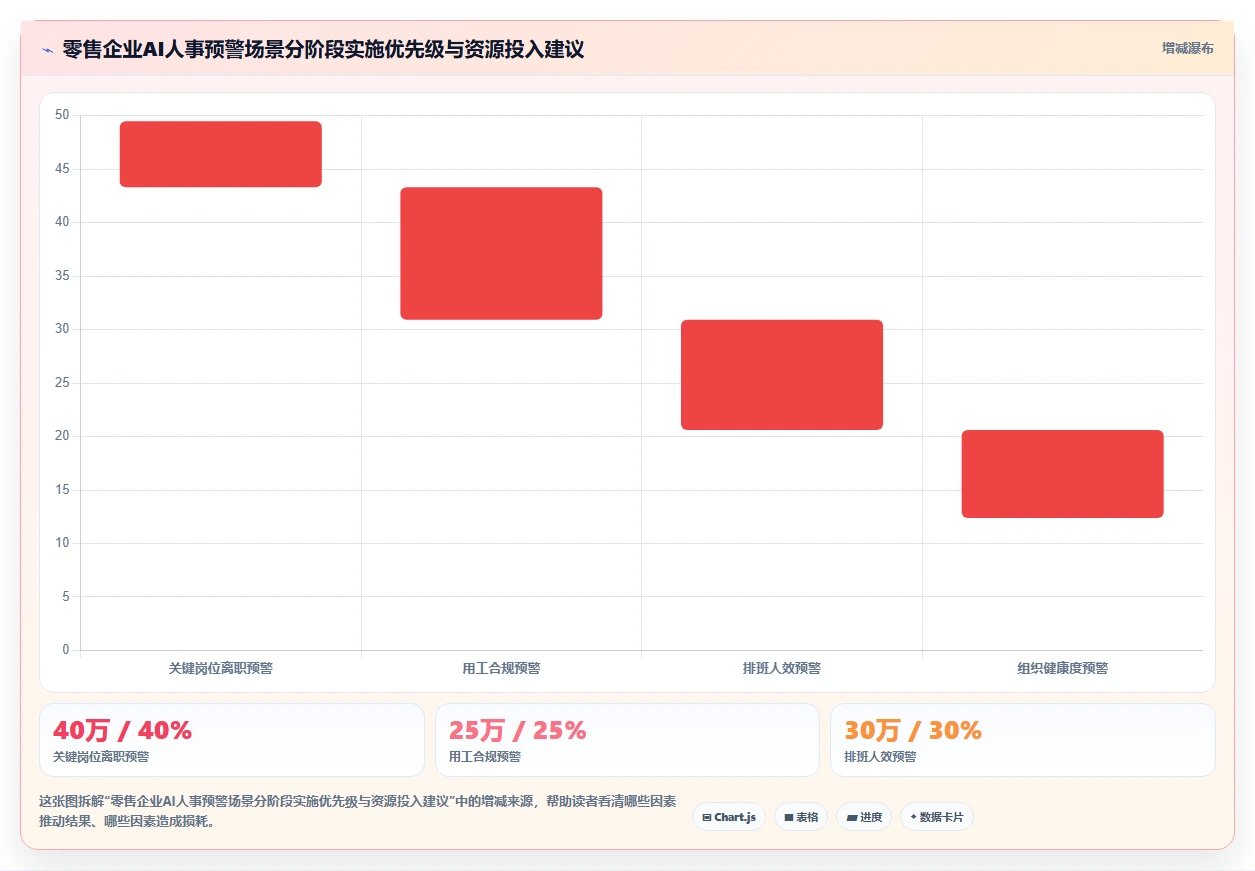Screen dimensions: 1255x871
Task: Select the 数据卡片 tag chip
Action: pyautogui.click(x=937, y=817)
